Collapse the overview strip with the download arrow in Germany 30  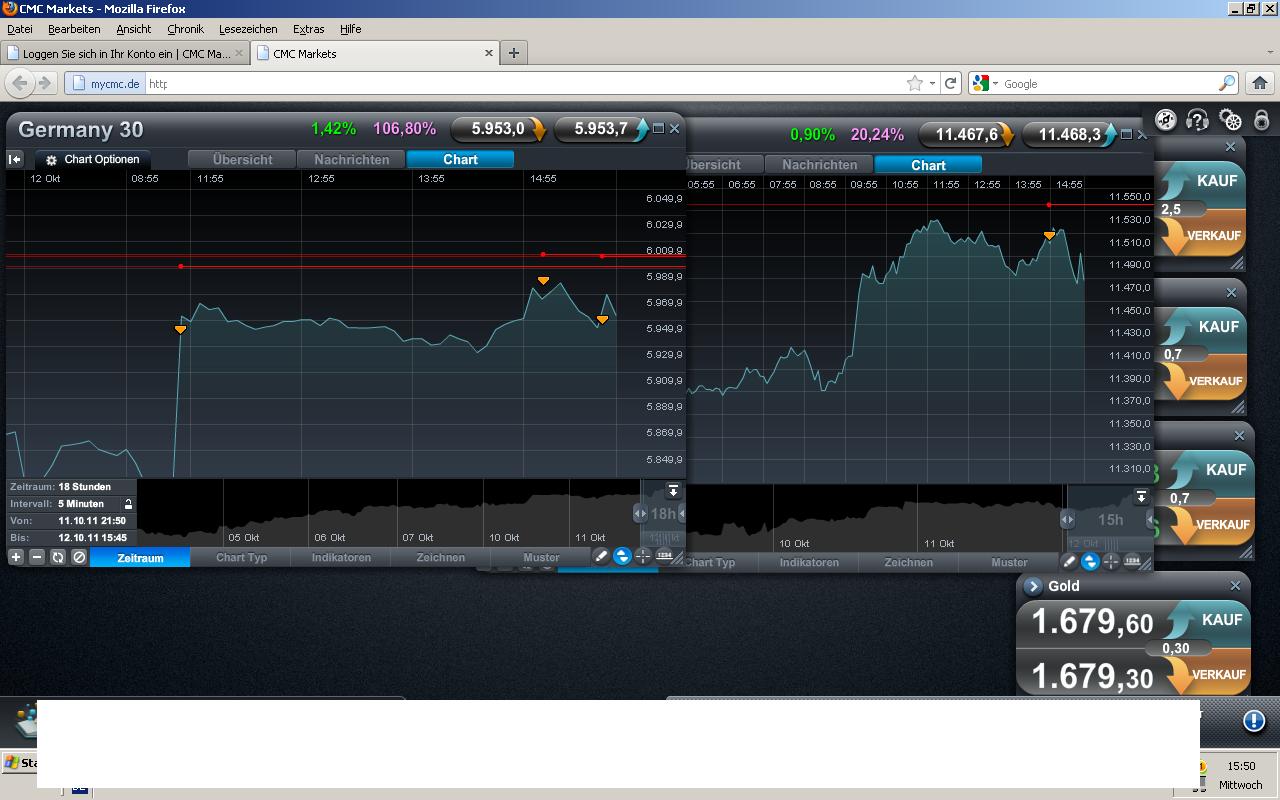pos(673,491)
